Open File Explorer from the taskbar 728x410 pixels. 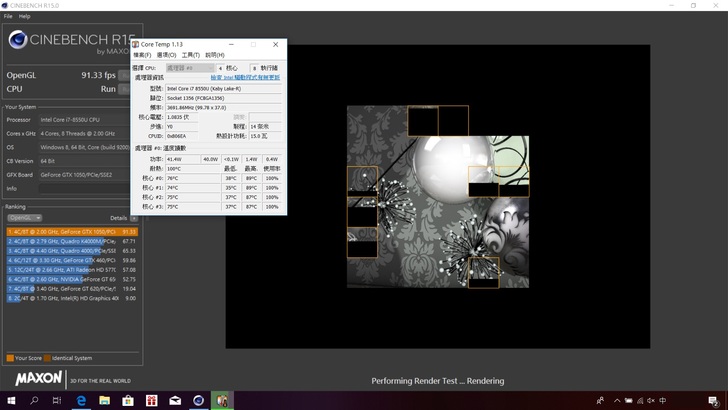coord(105,401)
